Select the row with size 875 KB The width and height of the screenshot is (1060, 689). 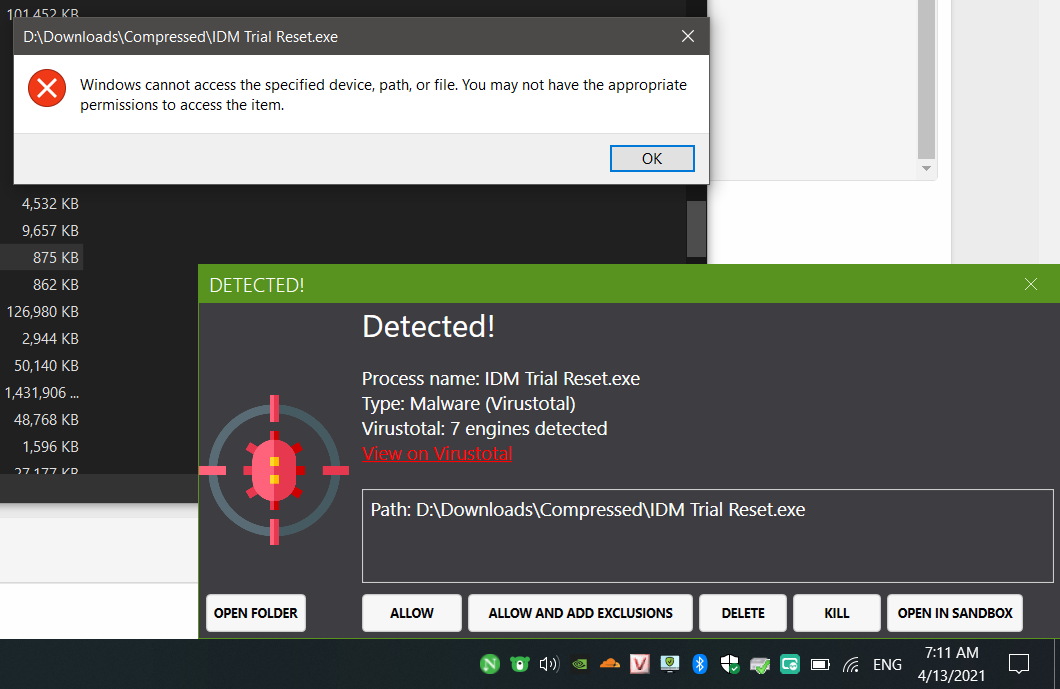click(x=41, y=258)
